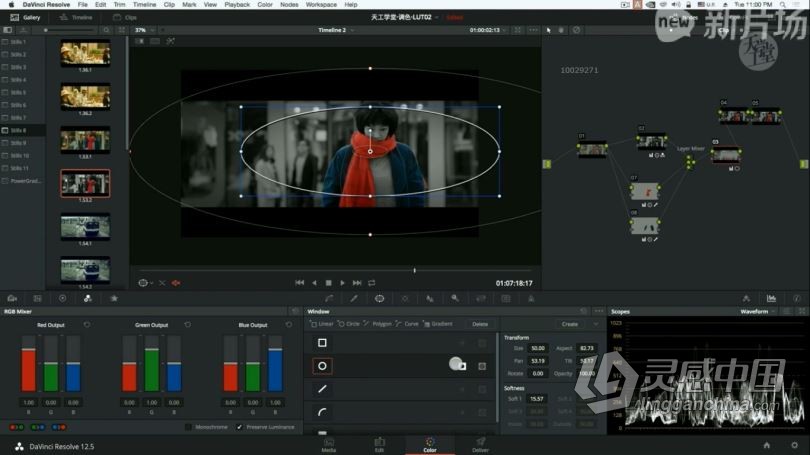Viewport: 810px width, 455px height.
Task: Toggle loop playback
Action: [x=371, y=283]
